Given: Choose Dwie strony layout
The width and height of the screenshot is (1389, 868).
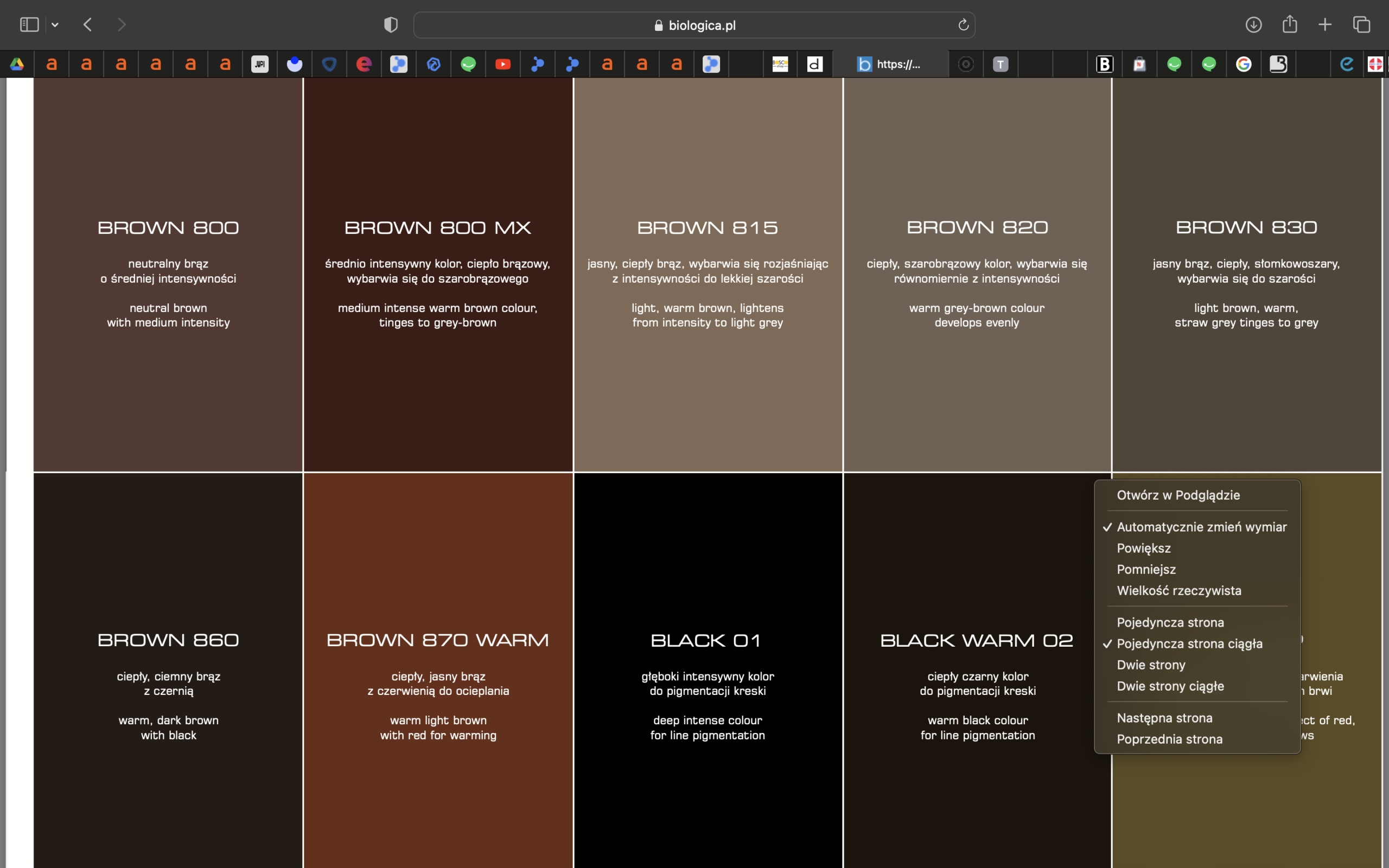Looking at the screenshot, I should [x=1151, y=665].
